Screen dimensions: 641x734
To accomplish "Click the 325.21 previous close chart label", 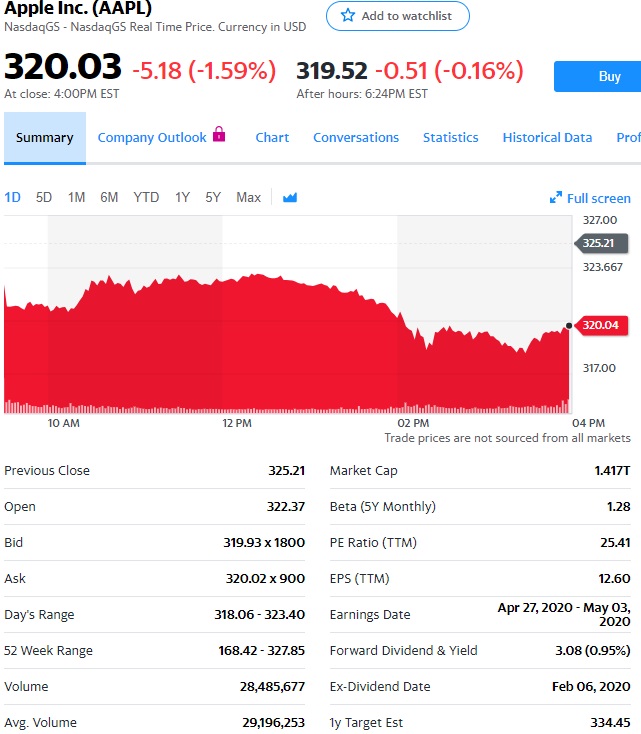I will (600, 243).
